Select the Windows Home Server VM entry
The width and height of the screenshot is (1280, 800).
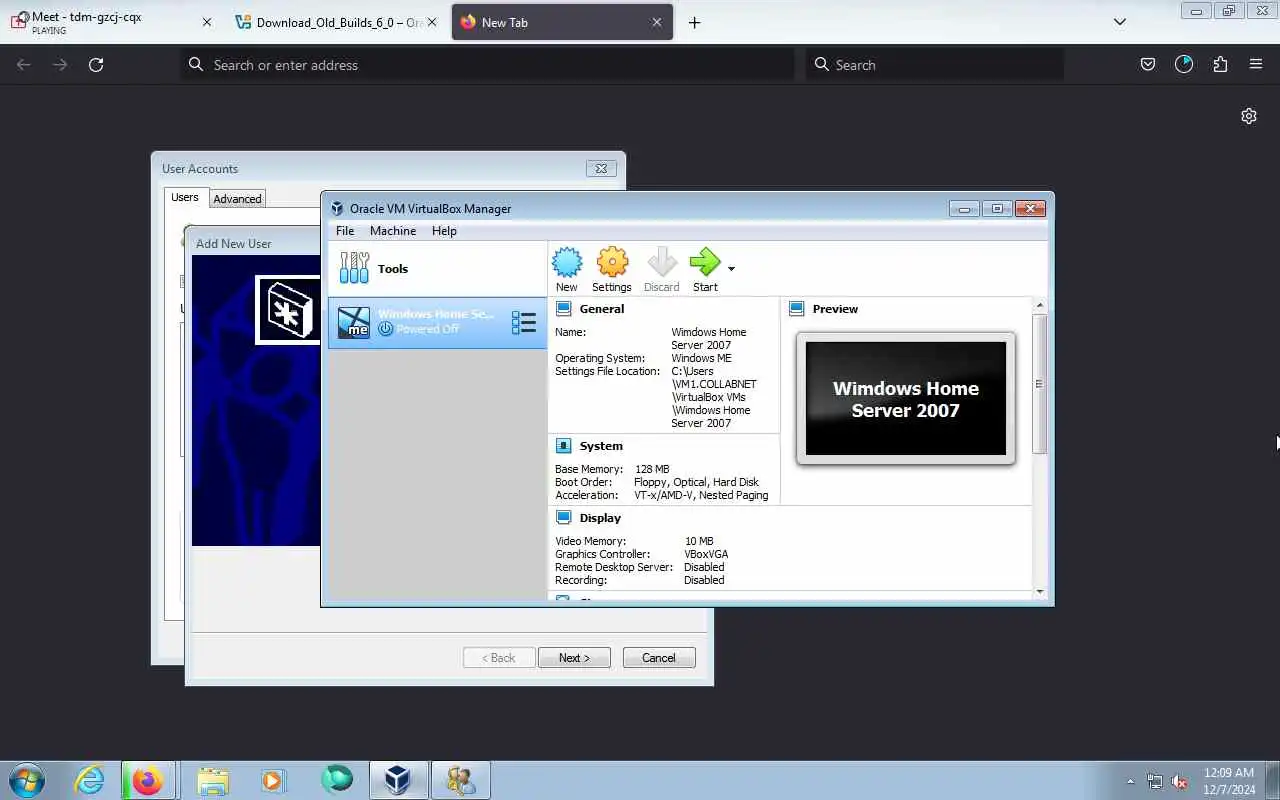437,322
